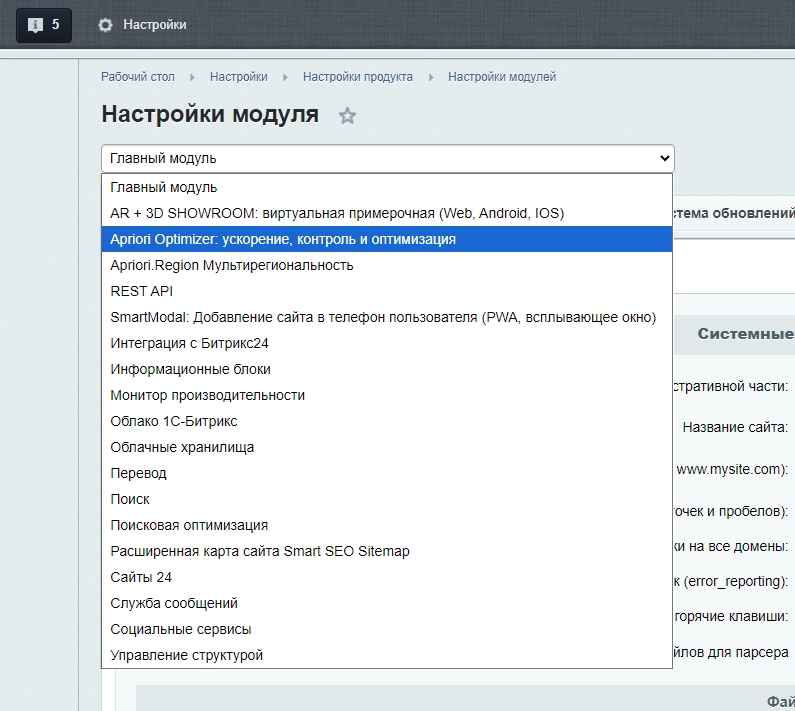Choose Монитор производительности module
The width and height of the screenshot is (795, 711).
[x=208, y=395]
